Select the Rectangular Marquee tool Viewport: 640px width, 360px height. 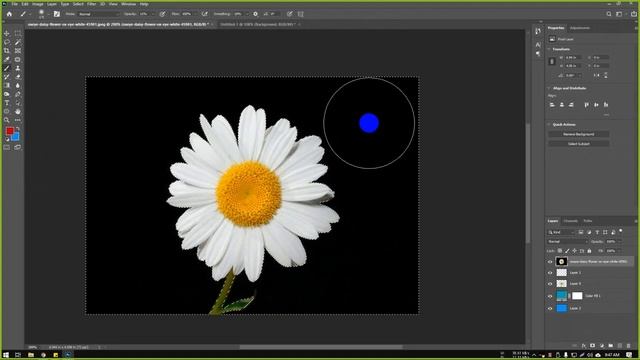click(18, 33)
